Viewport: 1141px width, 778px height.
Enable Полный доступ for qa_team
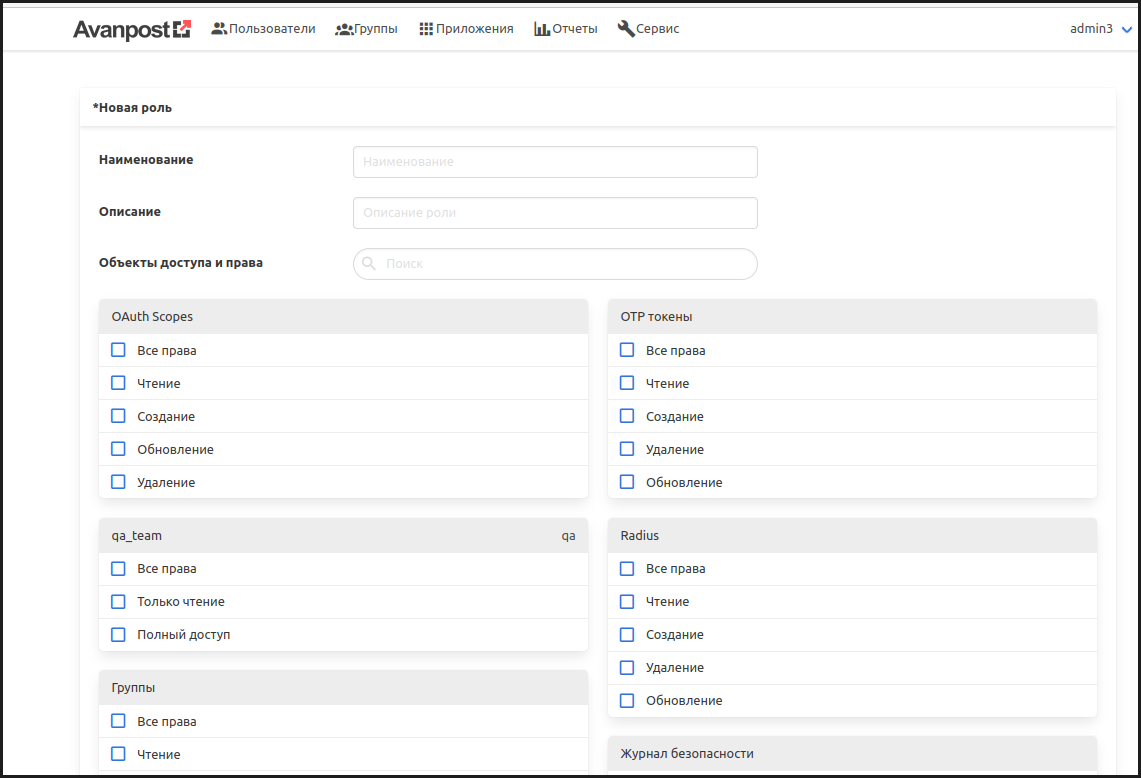pyautogui.click(x=119, y=635)
